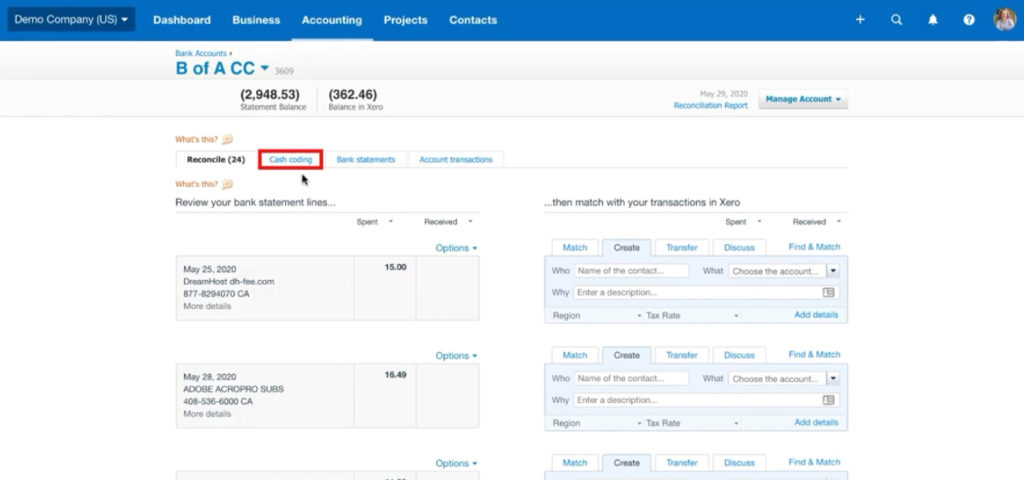Viewport: 1024px width, 480px height.
Task: Open the Accounting menu
Action: pos(332,20)
